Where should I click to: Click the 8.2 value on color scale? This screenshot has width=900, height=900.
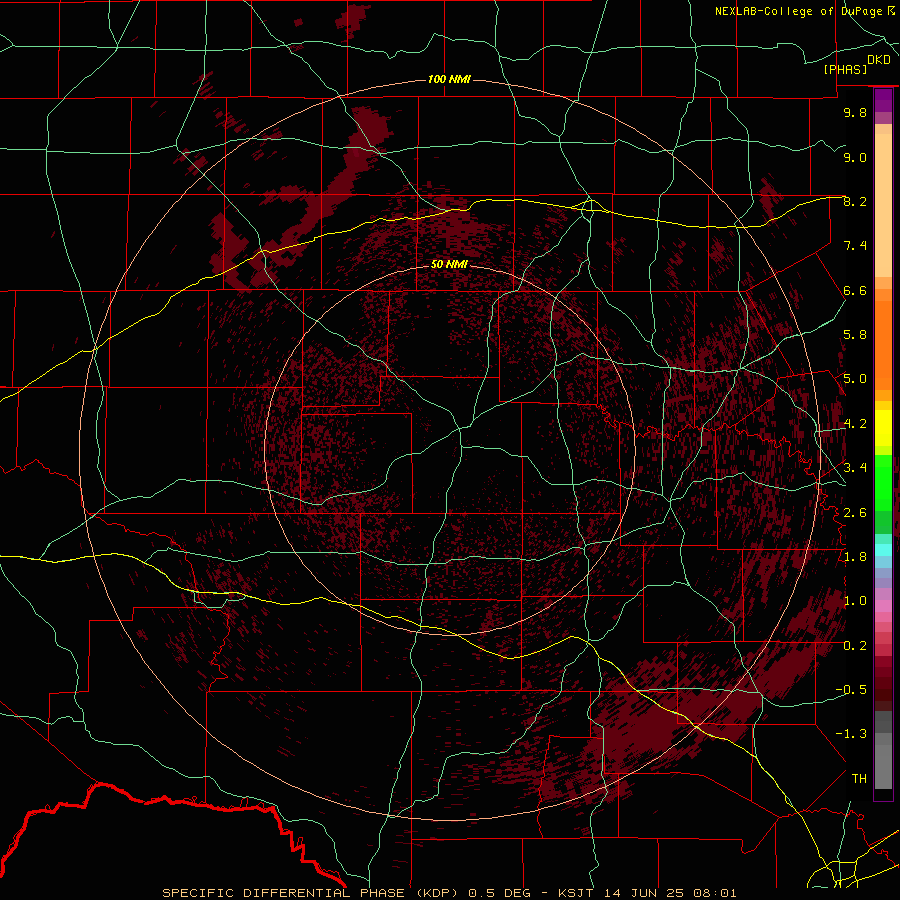point(855,201)
